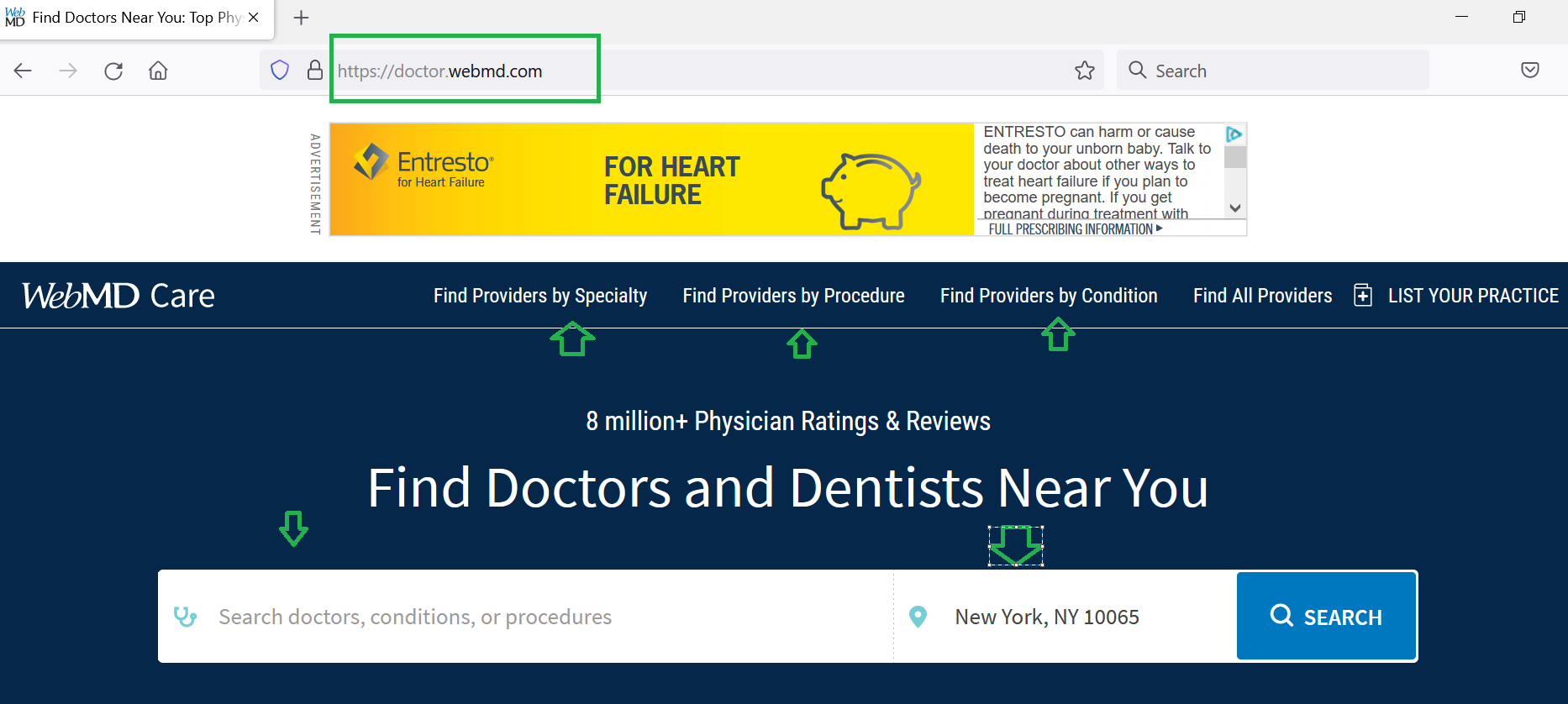Click the stethoscope icon in search box
This screenshot has width=1568, height=704.
(185, 617)
